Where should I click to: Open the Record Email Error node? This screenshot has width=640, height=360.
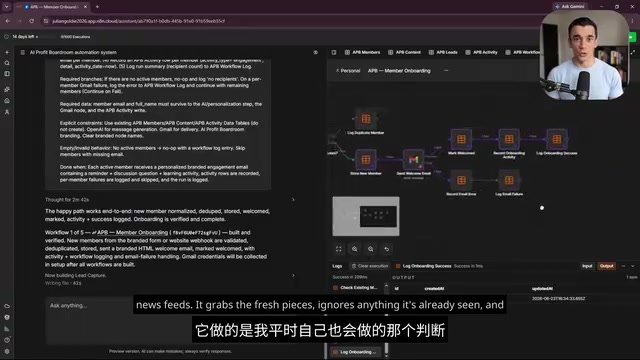tap(461, 180)
